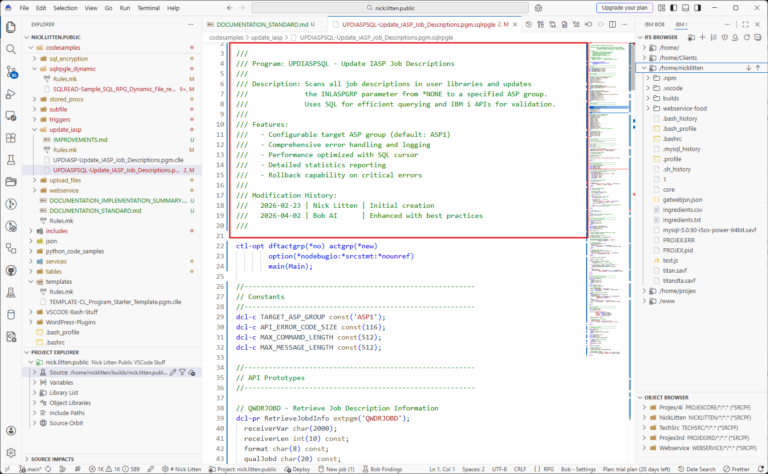The height and width of the screenshot is (474, 768).
Task: Click Bob - Settings in status bar
Action: coord(578,469)
